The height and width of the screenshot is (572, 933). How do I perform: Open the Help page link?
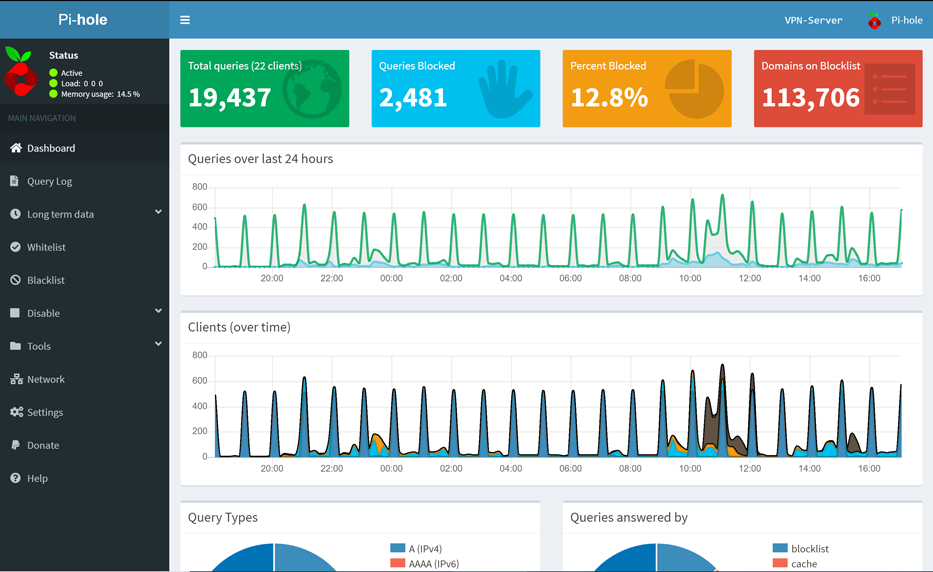(x=84, y=478)
